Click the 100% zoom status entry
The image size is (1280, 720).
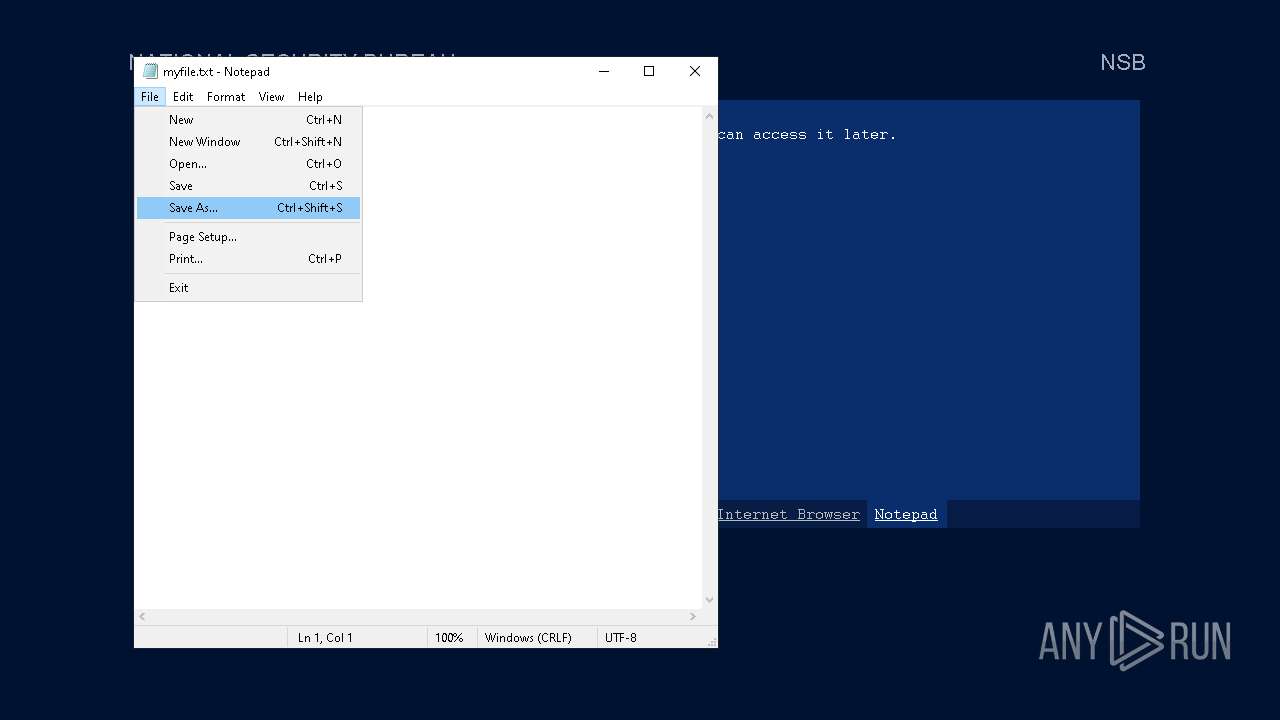(x=449, y=637)
